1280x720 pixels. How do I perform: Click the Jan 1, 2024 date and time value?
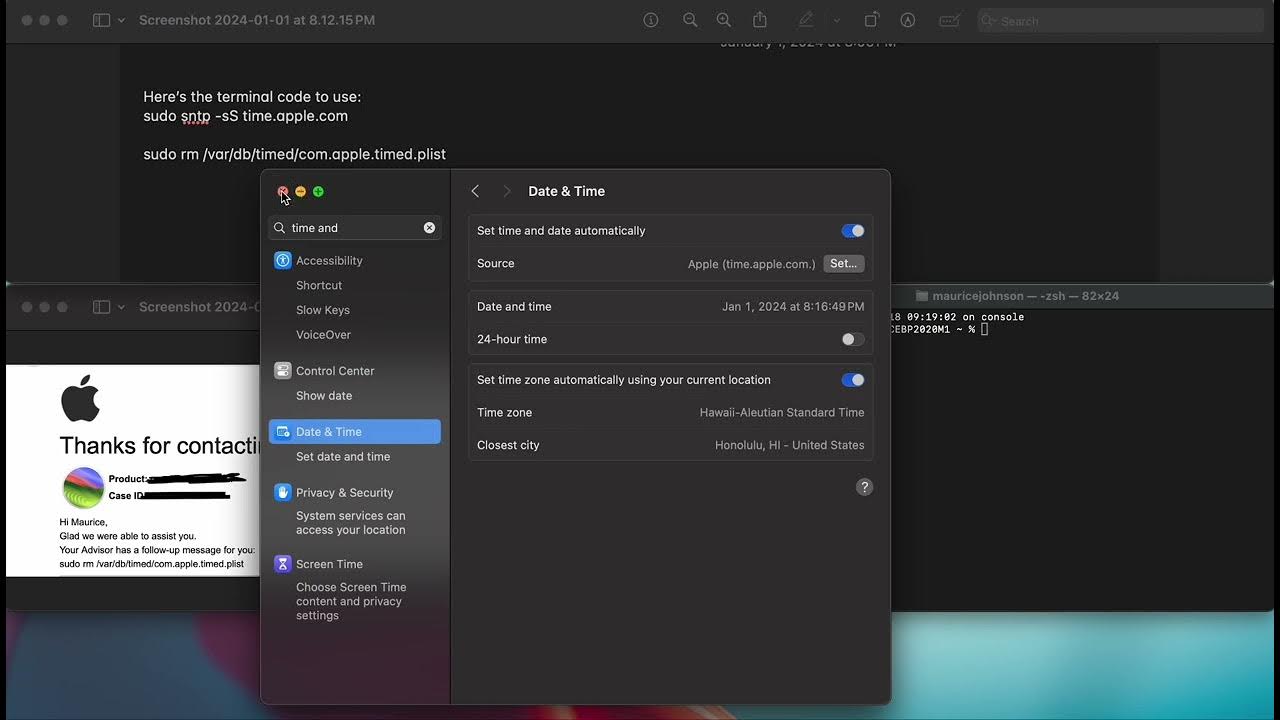click(793, 307)
